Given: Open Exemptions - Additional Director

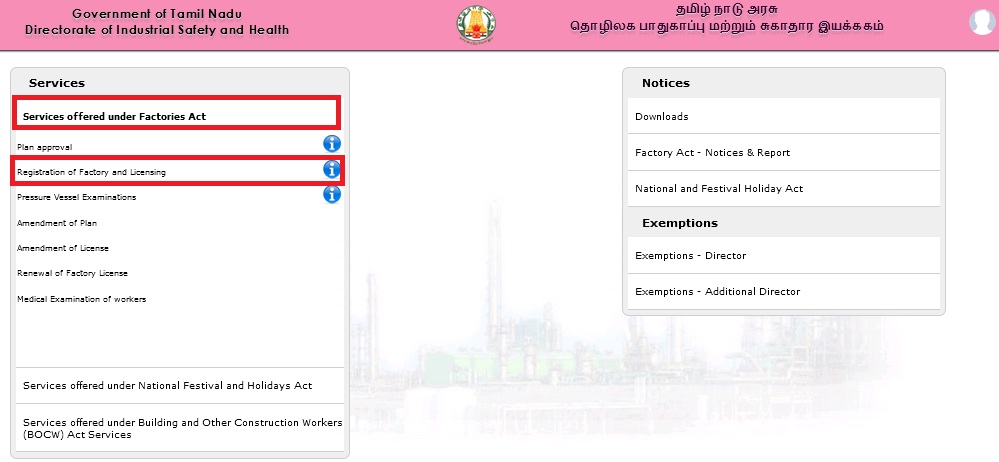Looking at the screenshot, I should (x=784, y=291).
